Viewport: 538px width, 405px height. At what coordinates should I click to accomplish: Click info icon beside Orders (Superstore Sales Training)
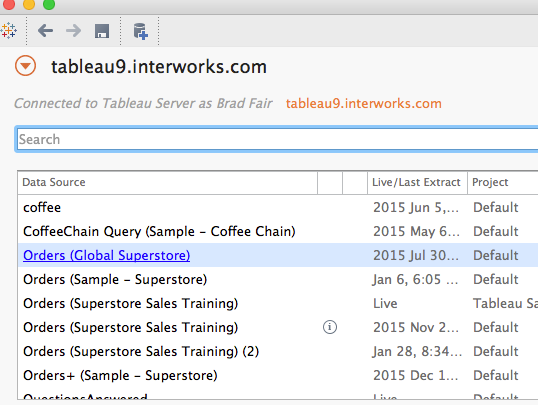(x=330, y=327)
